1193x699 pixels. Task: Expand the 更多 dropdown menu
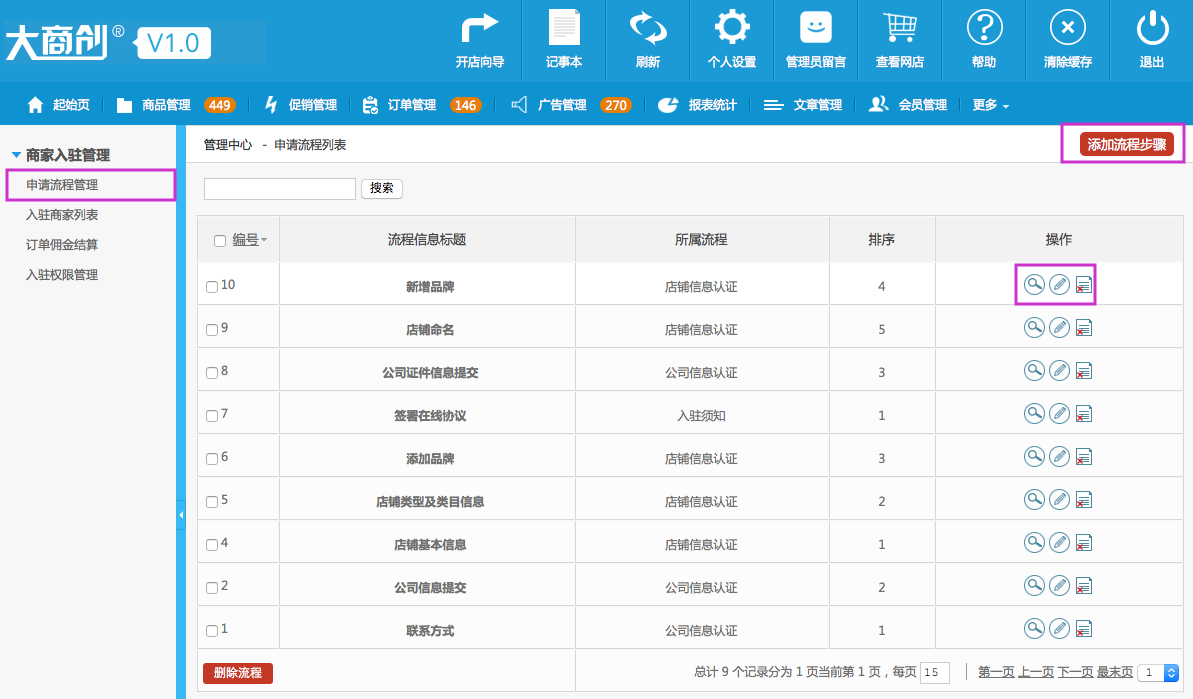click(991, 105)
